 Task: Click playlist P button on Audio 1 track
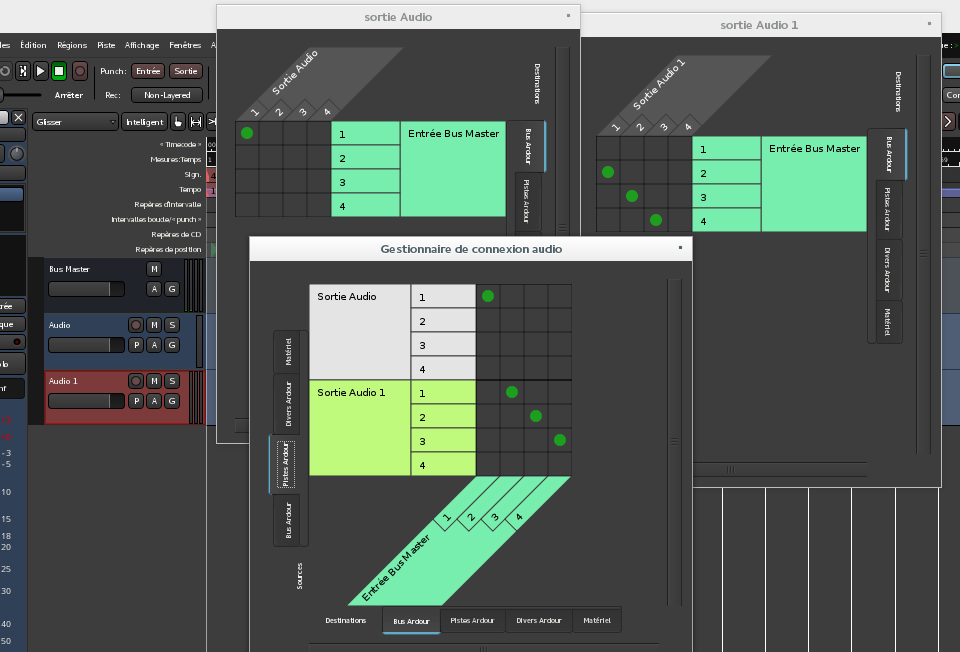point(136,401)
